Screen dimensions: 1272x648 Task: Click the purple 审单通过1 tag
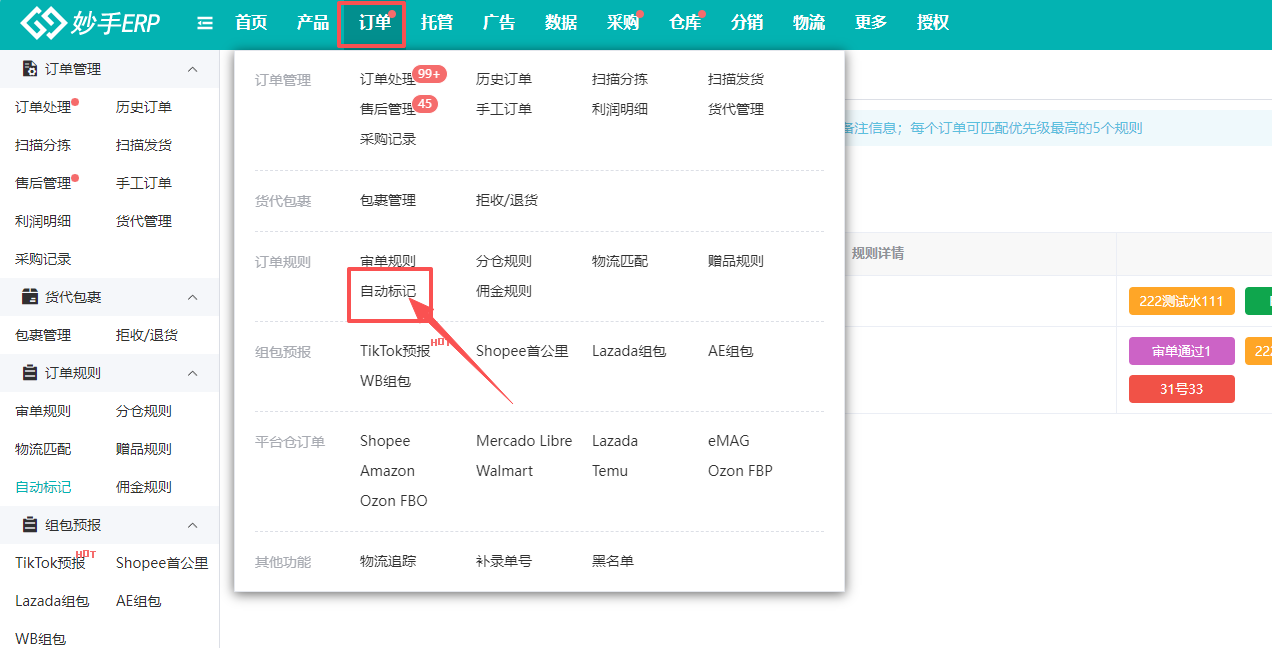(x=1182, y=351)
